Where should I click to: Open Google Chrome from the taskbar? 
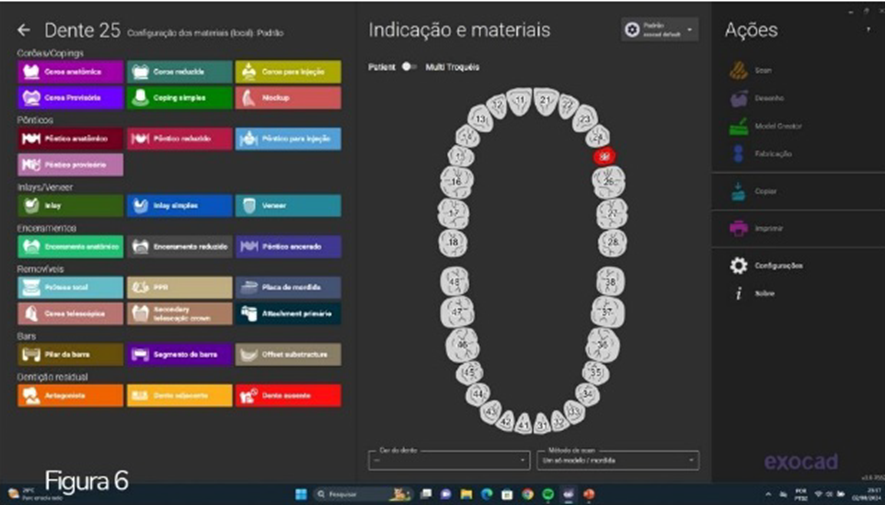(527, 494)
